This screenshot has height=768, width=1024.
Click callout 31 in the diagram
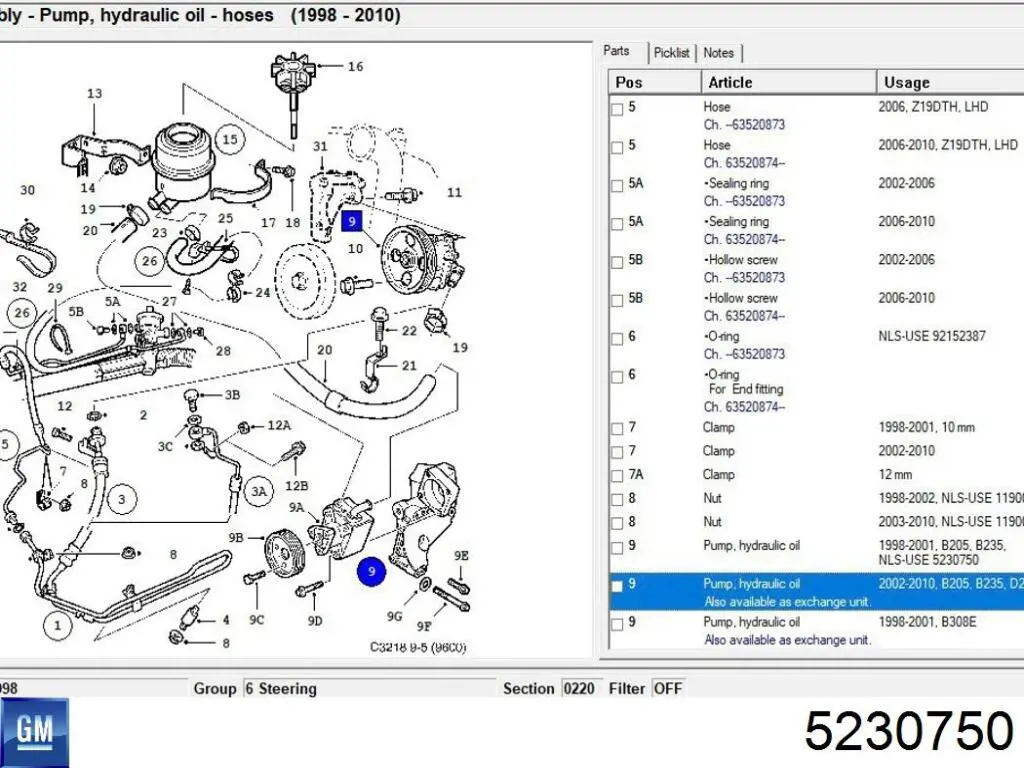(x=320, y=146)
